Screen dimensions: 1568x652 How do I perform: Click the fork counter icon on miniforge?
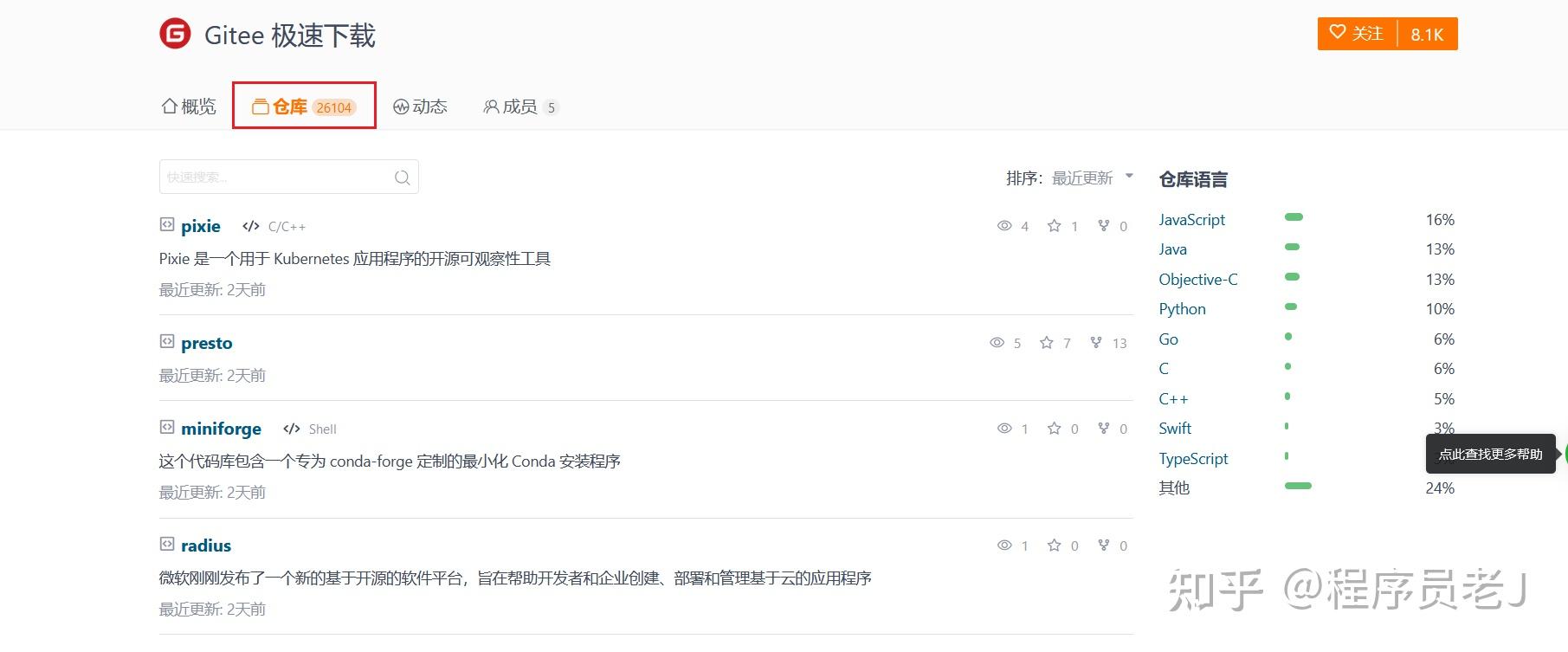tap(1103, 428)
